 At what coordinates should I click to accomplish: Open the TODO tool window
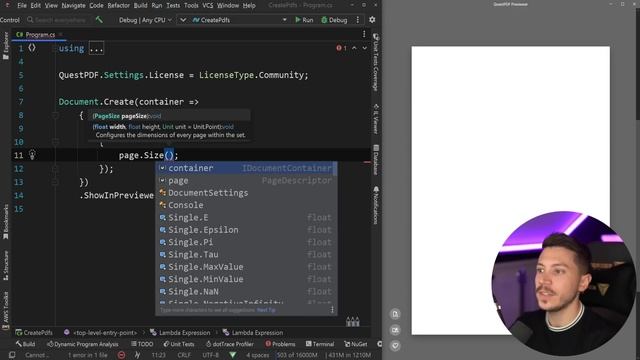(x=142, y=344)
